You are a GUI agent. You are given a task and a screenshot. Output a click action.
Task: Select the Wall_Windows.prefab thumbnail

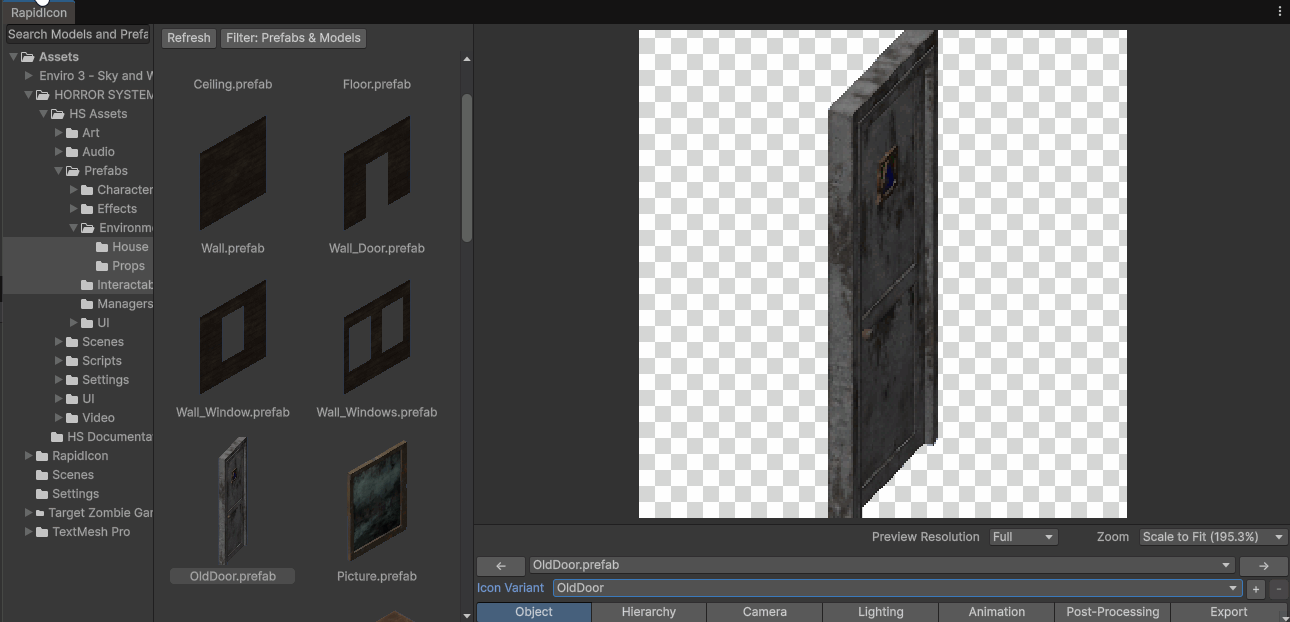click(x=377, y=337)
